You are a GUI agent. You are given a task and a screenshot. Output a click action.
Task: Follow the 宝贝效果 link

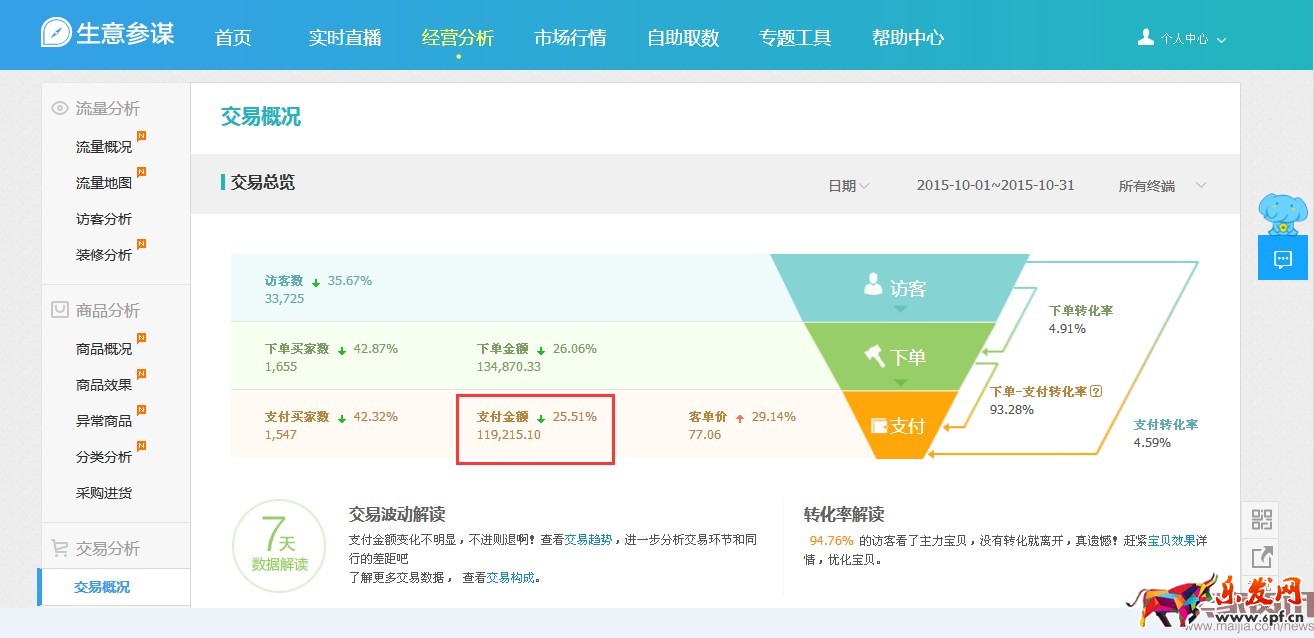[x=1171, y=541]
